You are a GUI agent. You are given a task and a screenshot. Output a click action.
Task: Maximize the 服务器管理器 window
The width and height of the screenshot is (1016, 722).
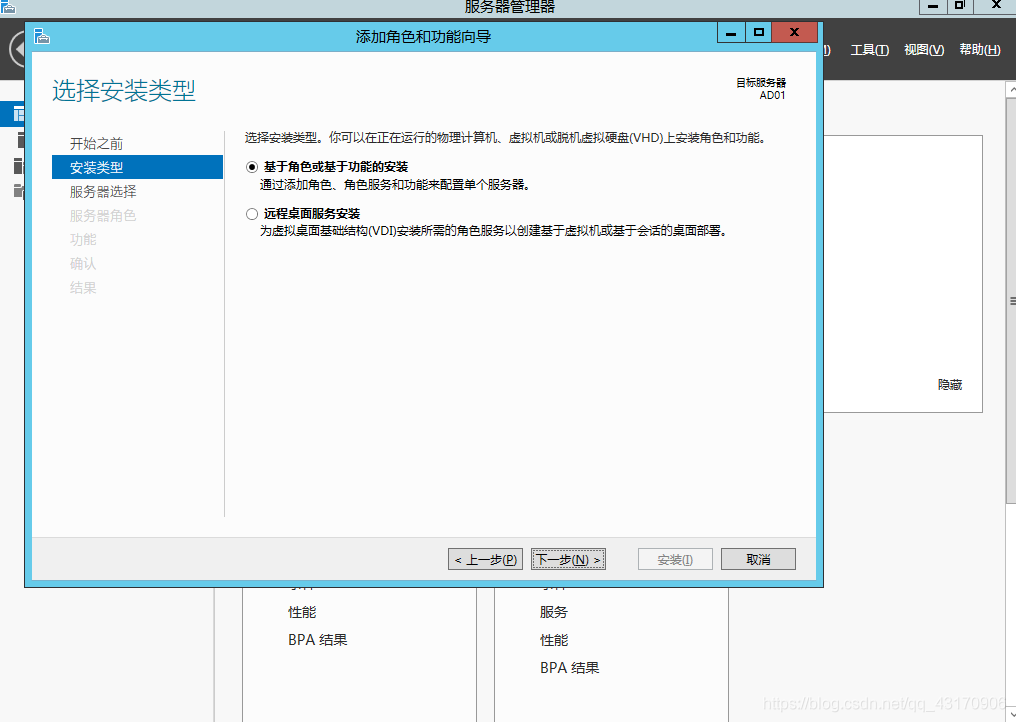(960, 6)
